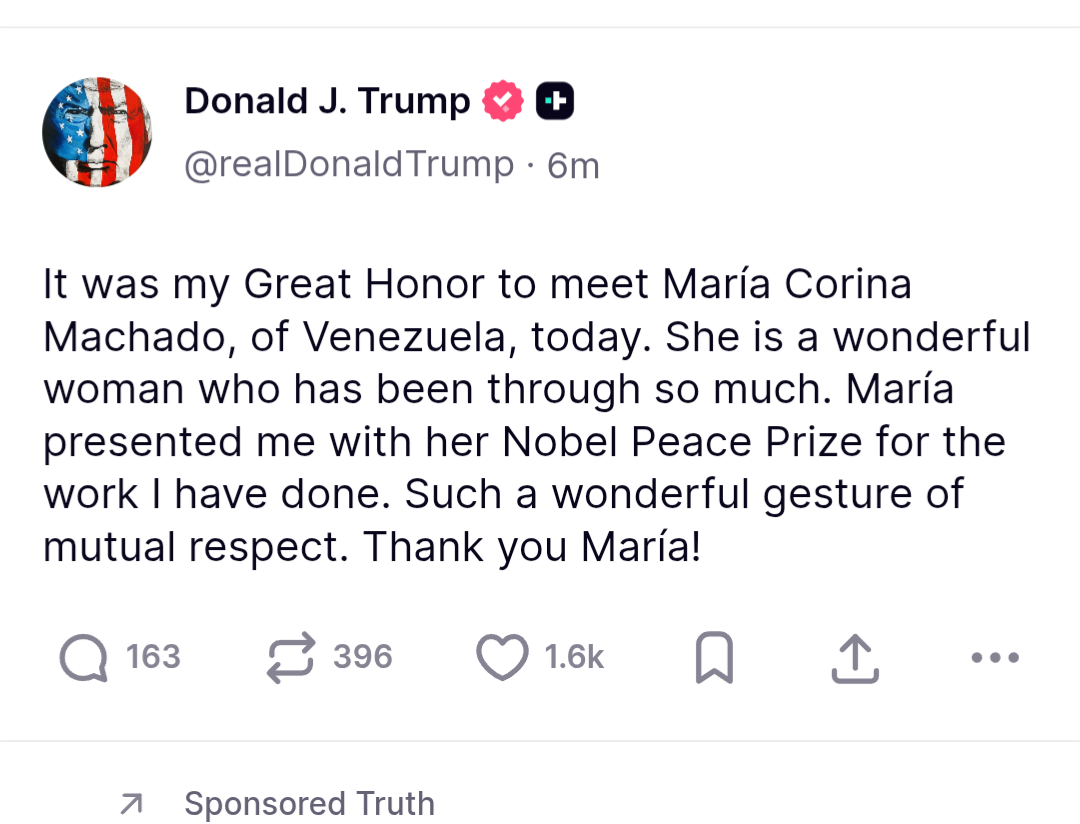Open Donald J. Trump display name link
Screen dimensions: 1080x824
click(327, 101)
